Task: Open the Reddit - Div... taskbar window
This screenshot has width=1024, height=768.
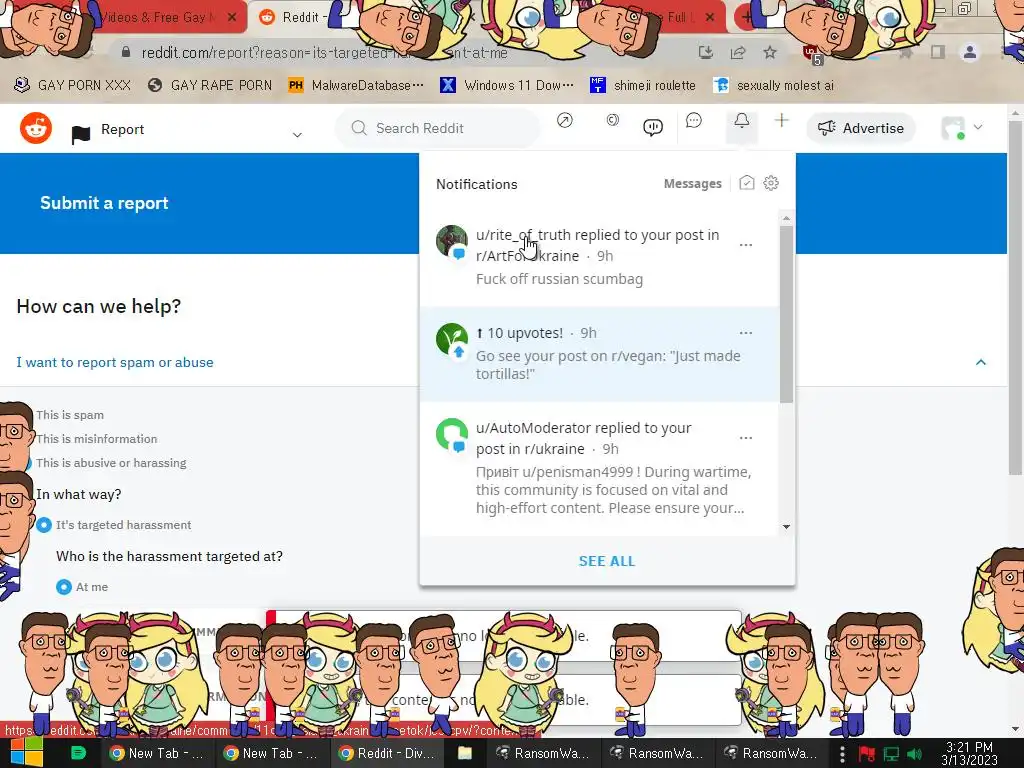Action: click(x=387, y=753)
